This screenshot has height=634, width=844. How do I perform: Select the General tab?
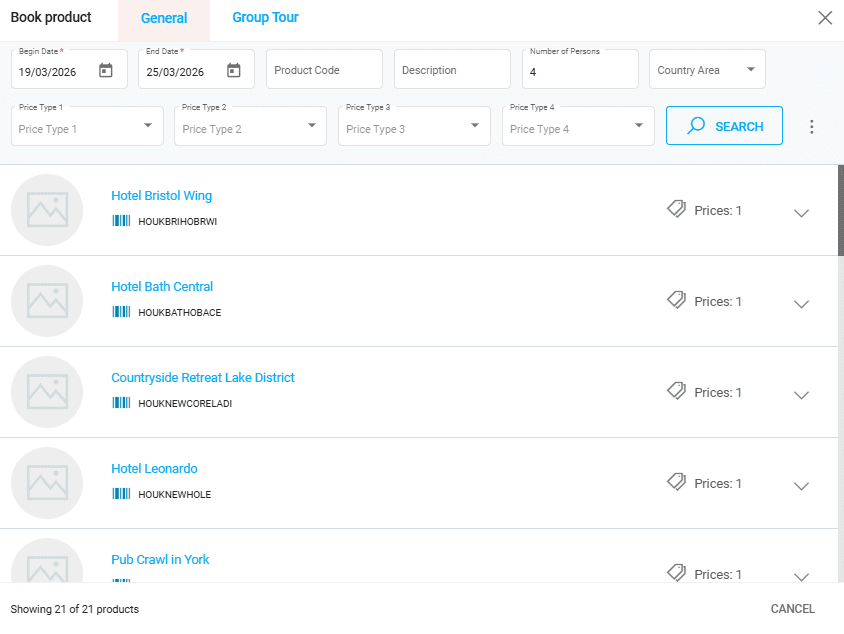coord(164,19)
